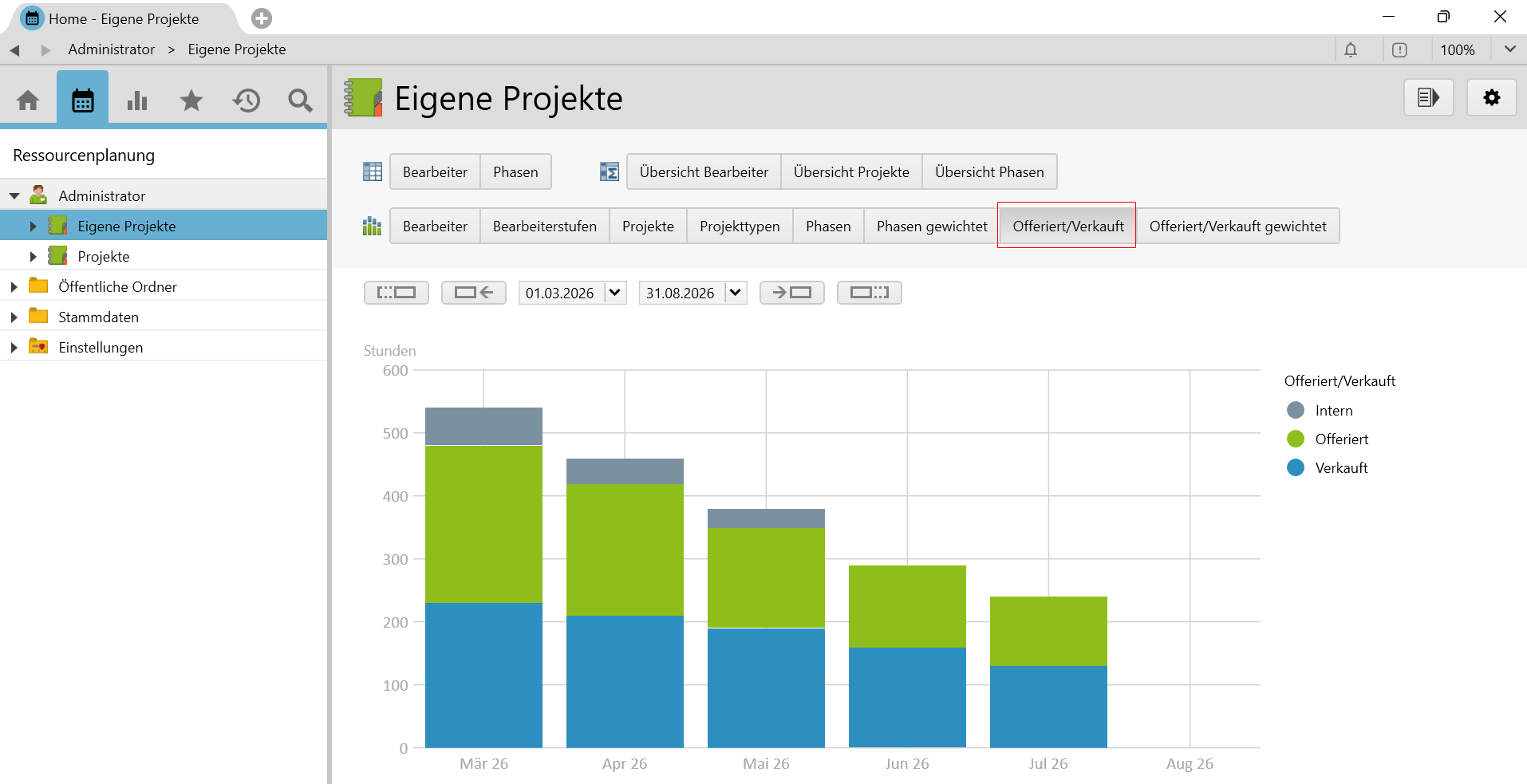This screenshot has height=784, width=1527.
Task: Open the history clock icon
Action: [247, 100]
